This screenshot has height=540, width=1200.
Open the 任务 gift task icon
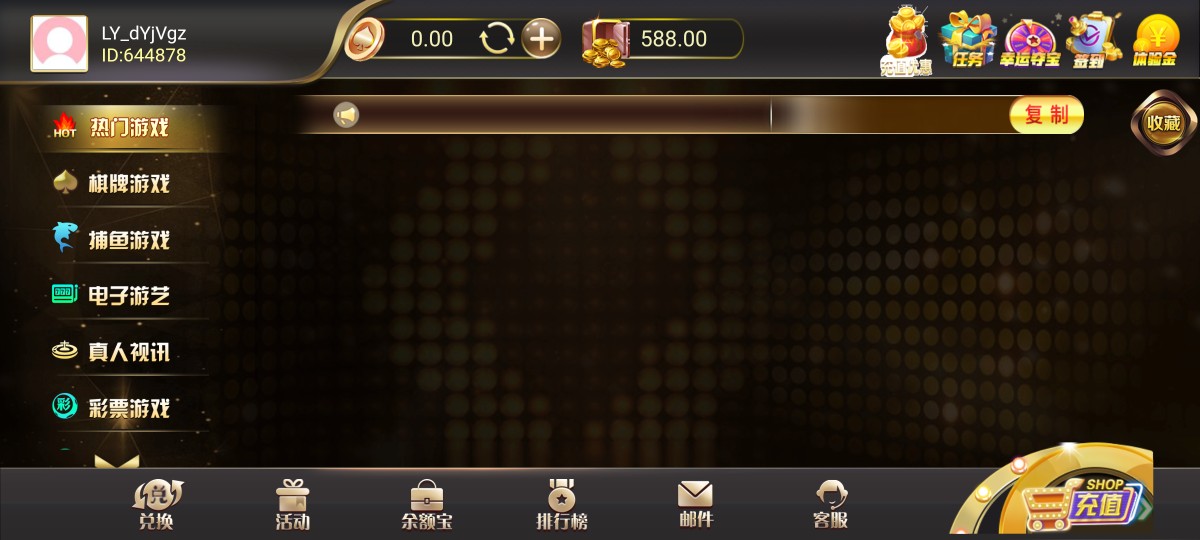coord(968,40)
